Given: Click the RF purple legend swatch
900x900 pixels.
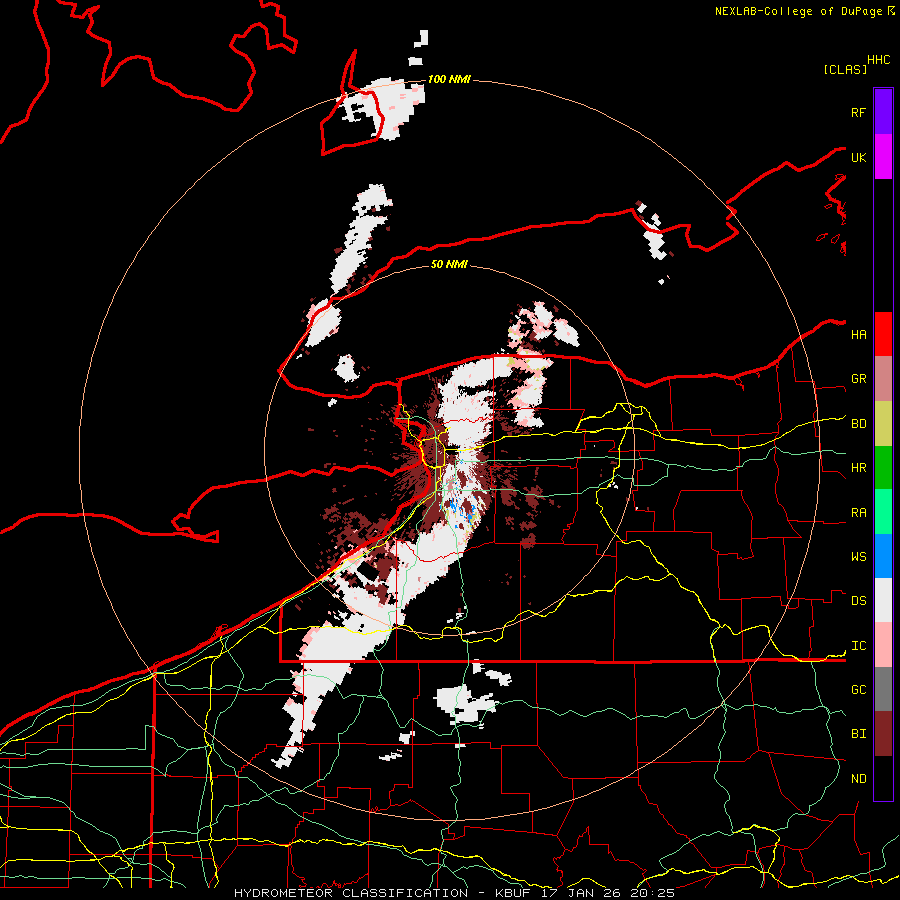Looking at the screenshot, I should (883, 111).
